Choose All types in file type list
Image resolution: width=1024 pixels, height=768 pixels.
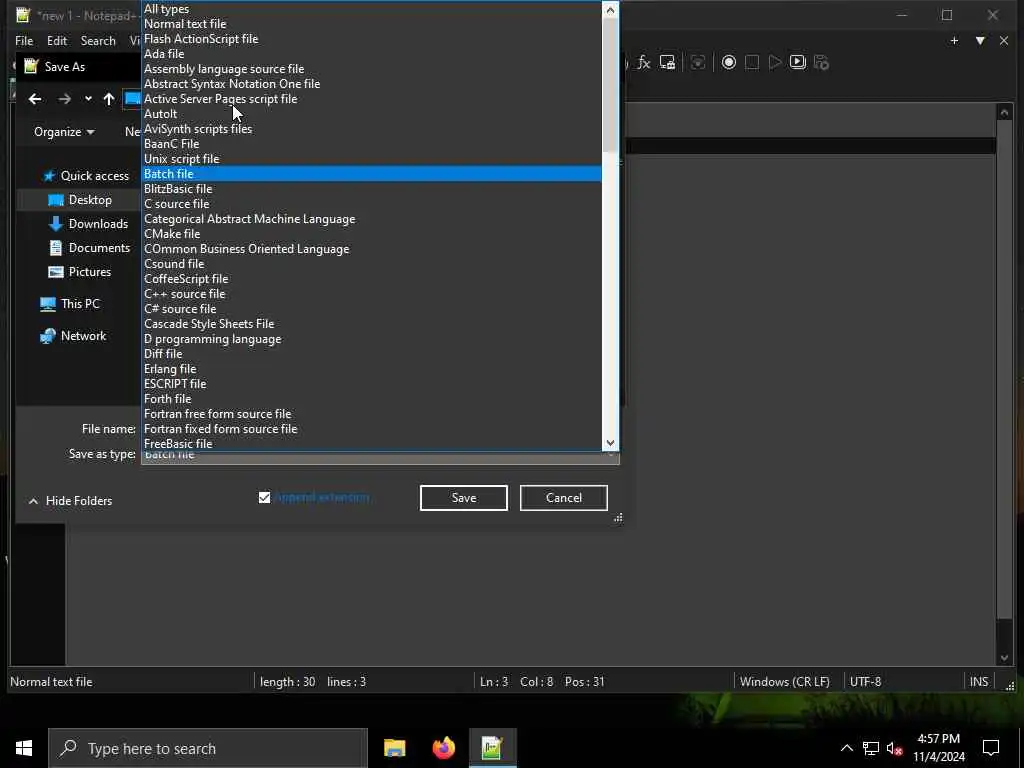click(372, 8)
